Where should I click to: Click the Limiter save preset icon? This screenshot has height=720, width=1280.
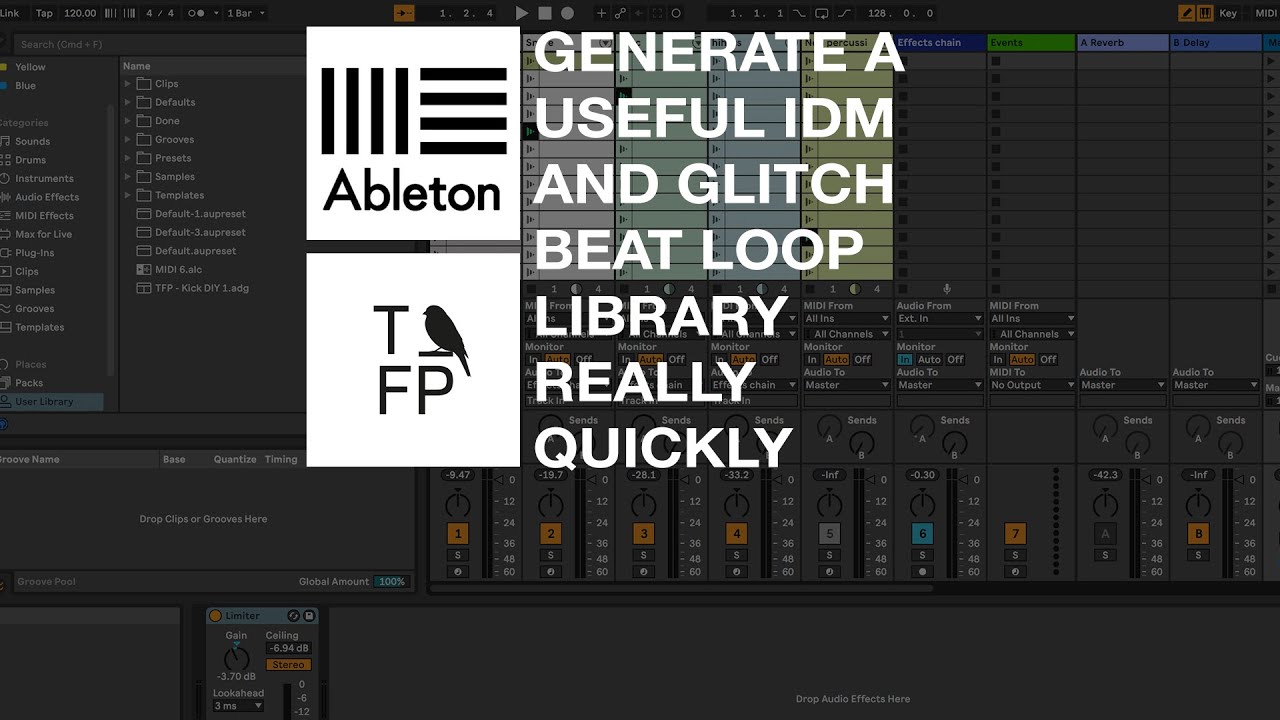(309, 616)
